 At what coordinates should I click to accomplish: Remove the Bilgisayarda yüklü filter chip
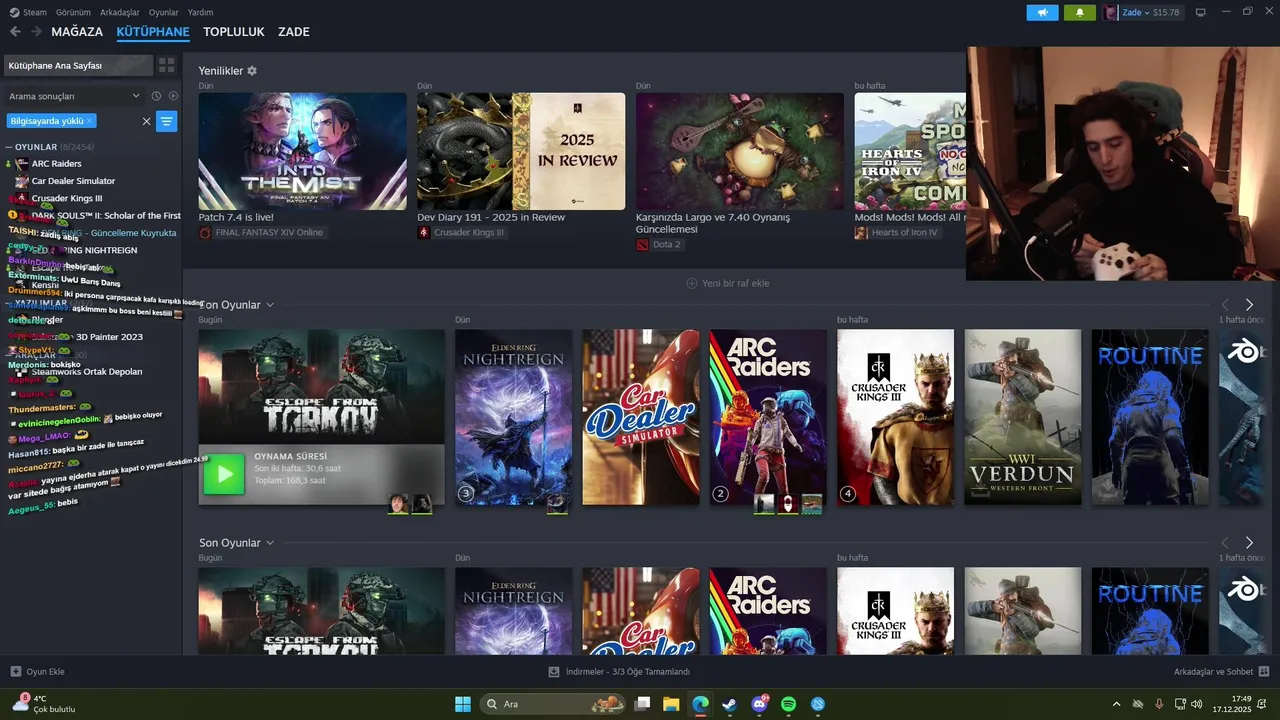click(x=89, y=120)
